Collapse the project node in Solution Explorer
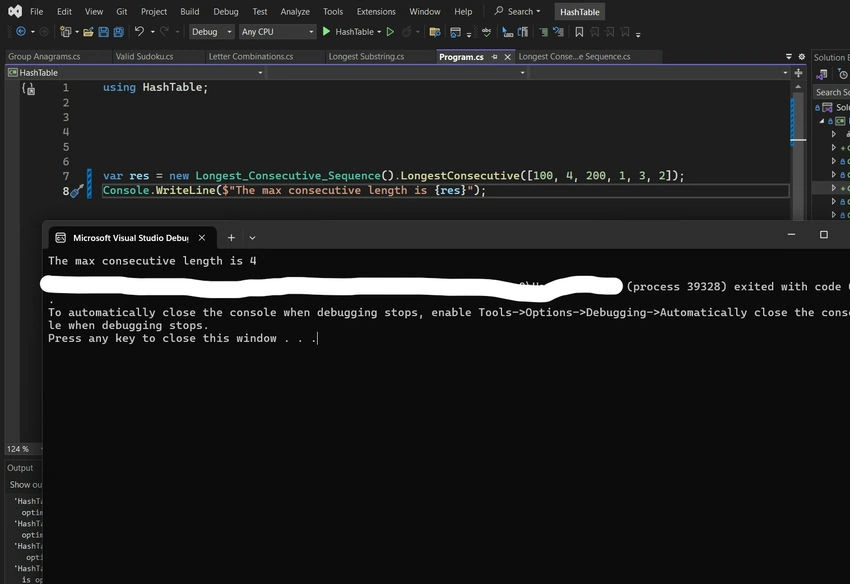The width and height of the screenshot is (850, 584). (x=822, y=121)
